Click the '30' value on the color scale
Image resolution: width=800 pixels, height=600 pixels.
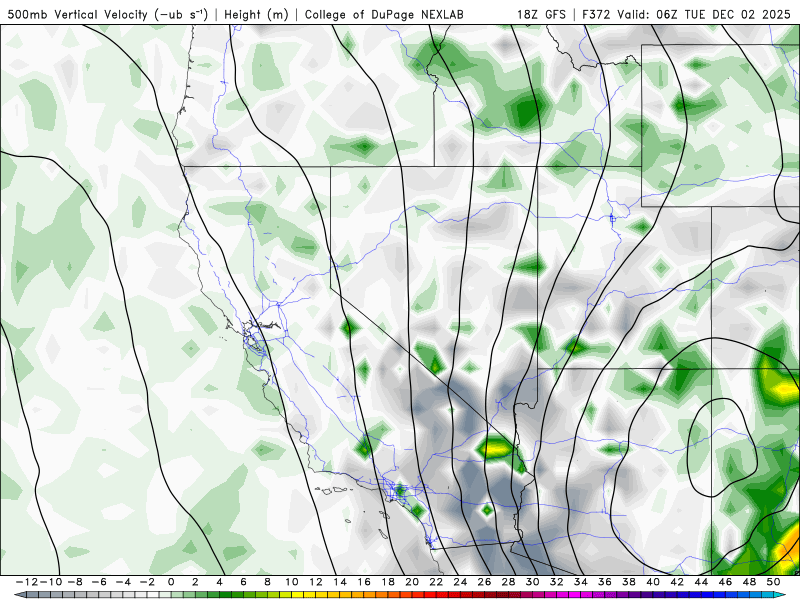point(532,582)
